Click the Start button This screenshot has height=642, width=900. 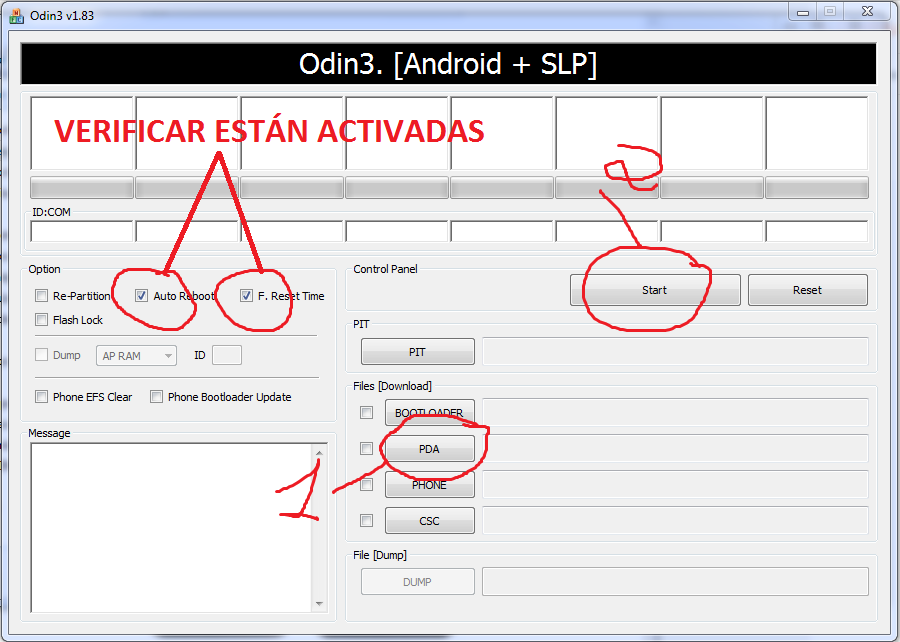(x=655, y=290)
